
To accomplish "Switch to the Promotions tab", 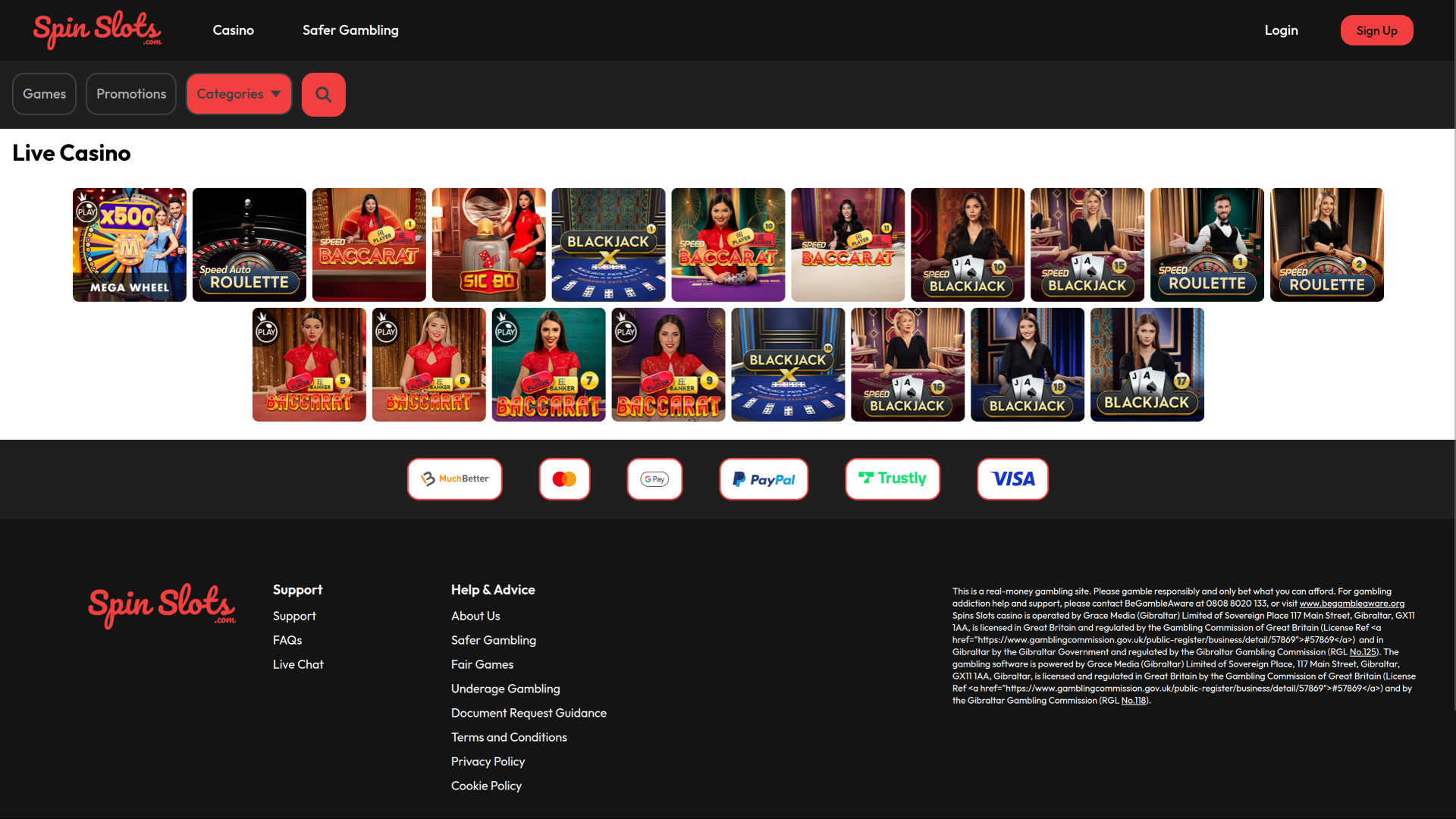I will click(131, 94).
